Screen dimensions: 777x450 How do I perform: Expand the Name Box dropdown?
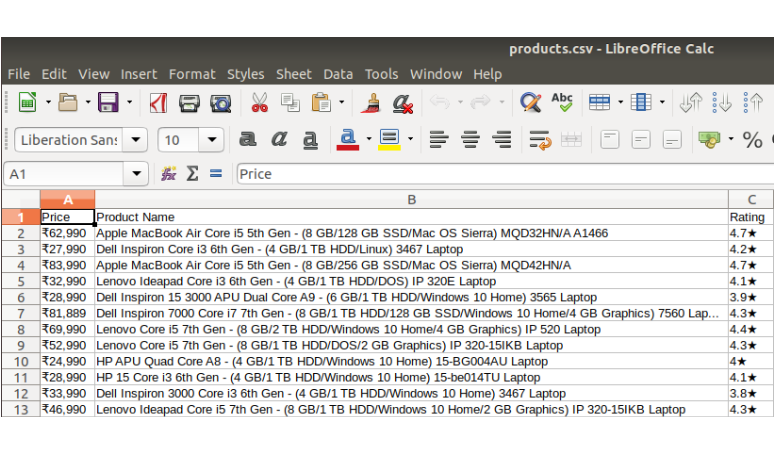click(x=137, y=174)
